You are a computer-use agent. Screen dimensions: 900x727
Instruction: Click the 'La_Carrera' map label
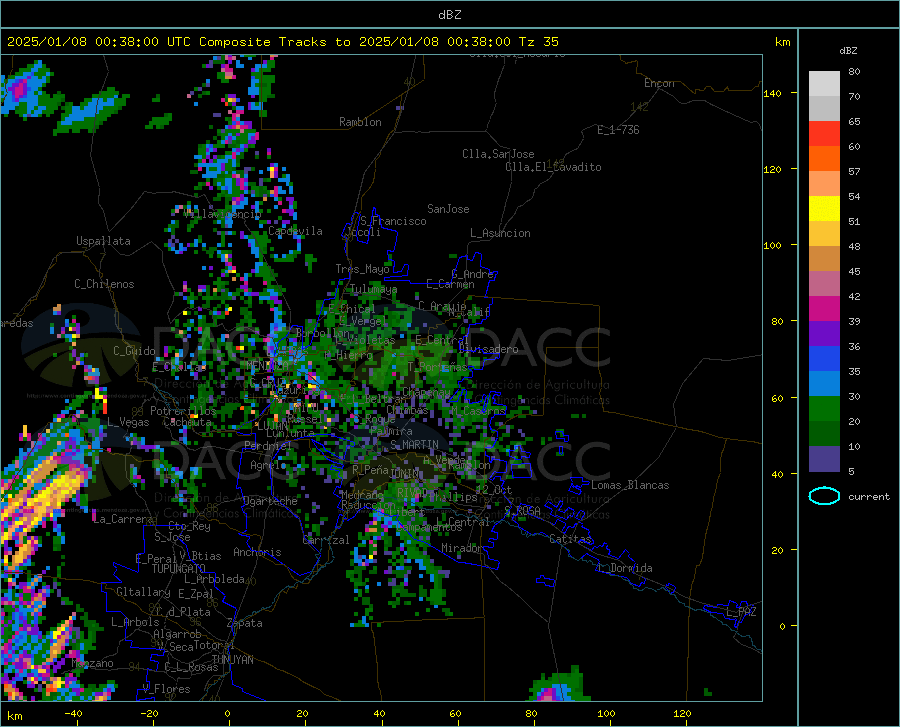click(x=123, y=519)
